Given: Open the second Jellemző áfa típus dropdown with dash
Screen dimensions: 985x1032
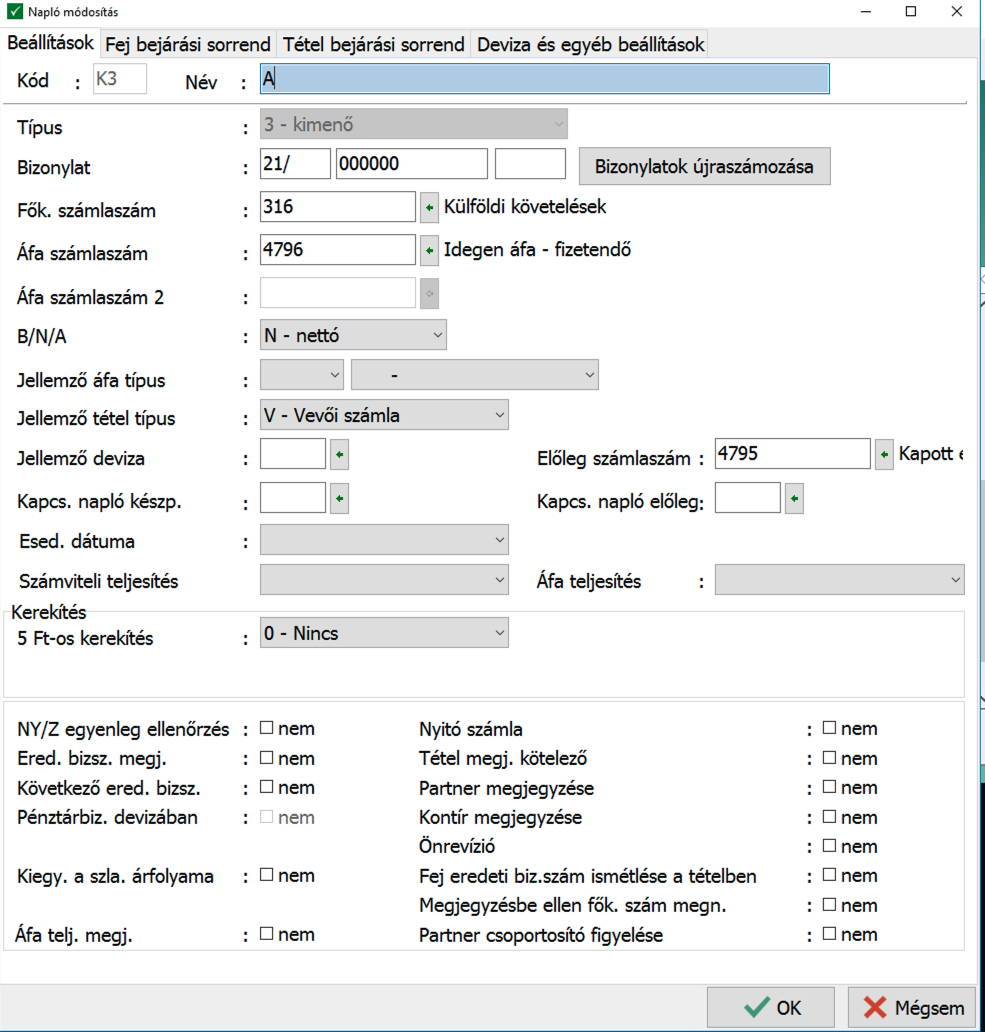Looking at the screenshot, I should tap(475, 374).
